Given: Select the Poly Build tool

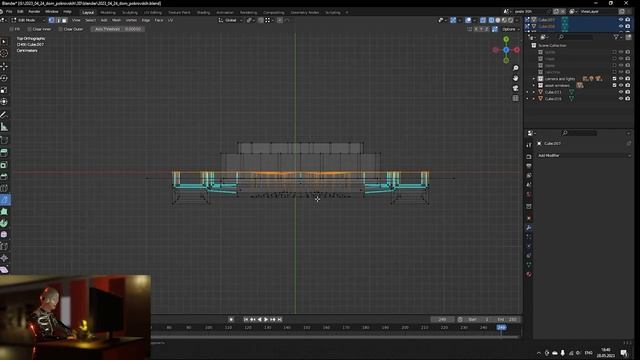Looking at the screenshot, I should click(4, 211).
